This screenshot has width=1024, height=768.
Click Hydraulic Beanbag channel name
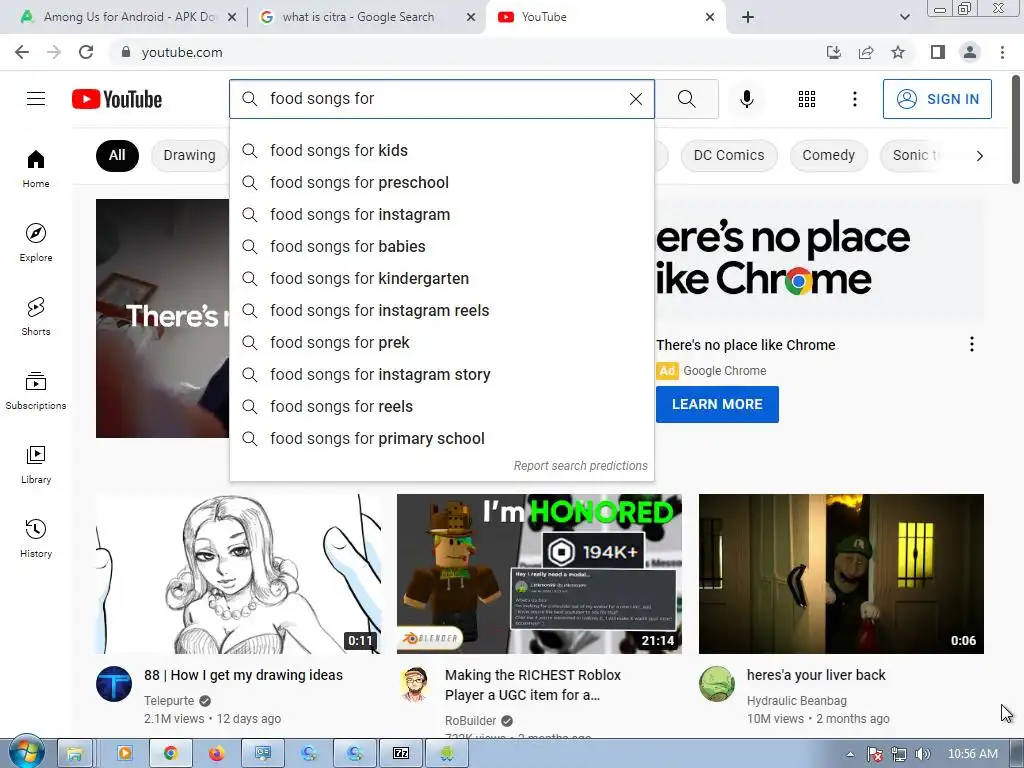click(796, 700)
